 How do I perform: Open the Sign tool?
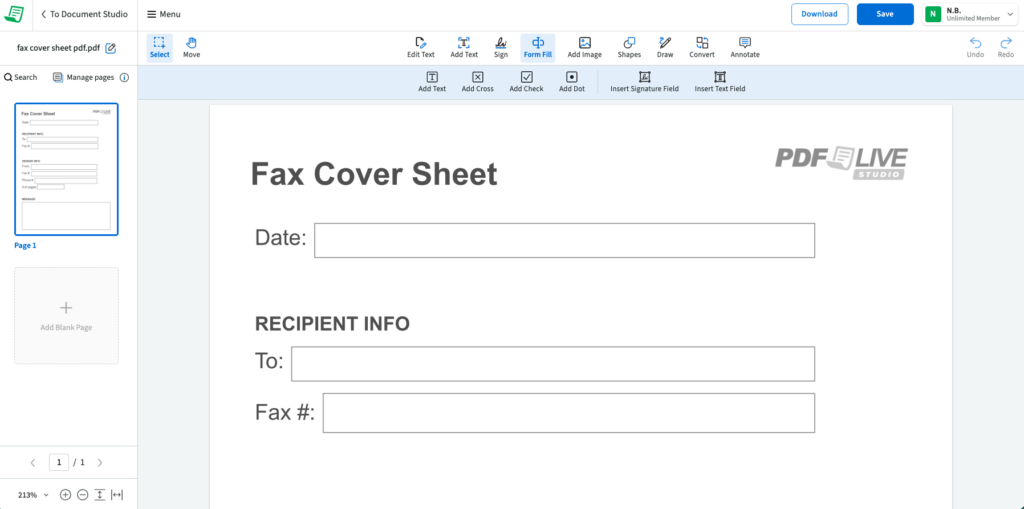tap(501, 48)
